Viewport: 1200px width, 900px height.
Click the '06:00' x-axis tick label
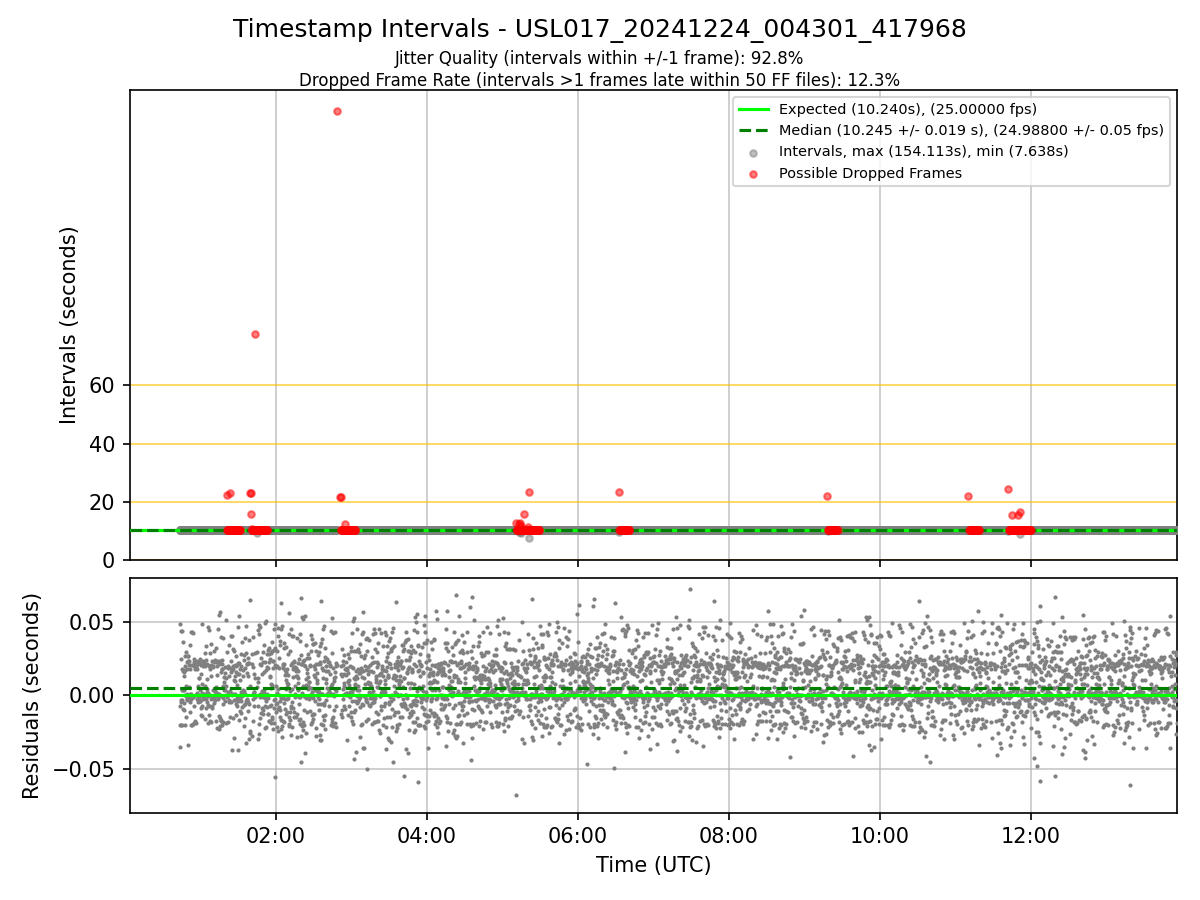[x=578, y=834]
